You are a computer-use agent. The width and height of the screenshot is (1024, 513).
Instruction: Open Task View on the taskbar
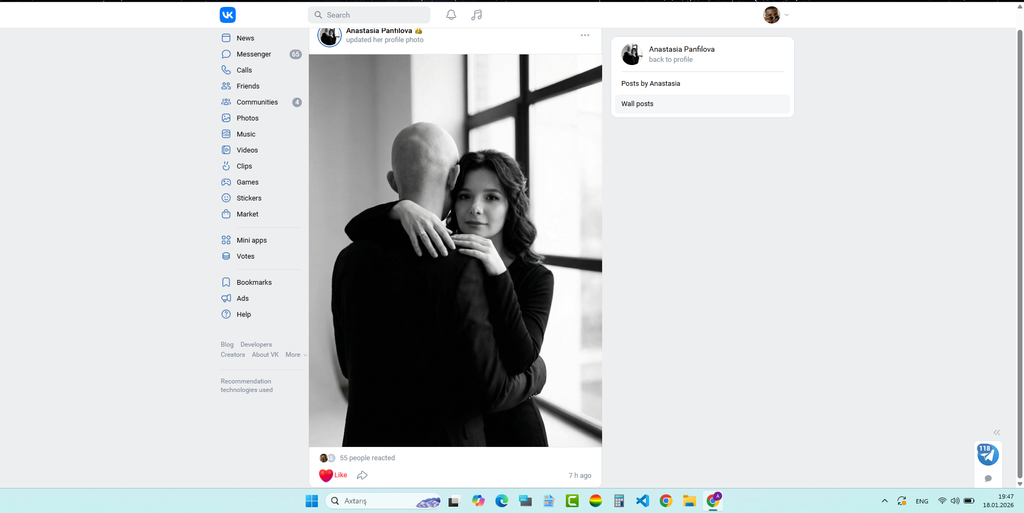[454, 501]
